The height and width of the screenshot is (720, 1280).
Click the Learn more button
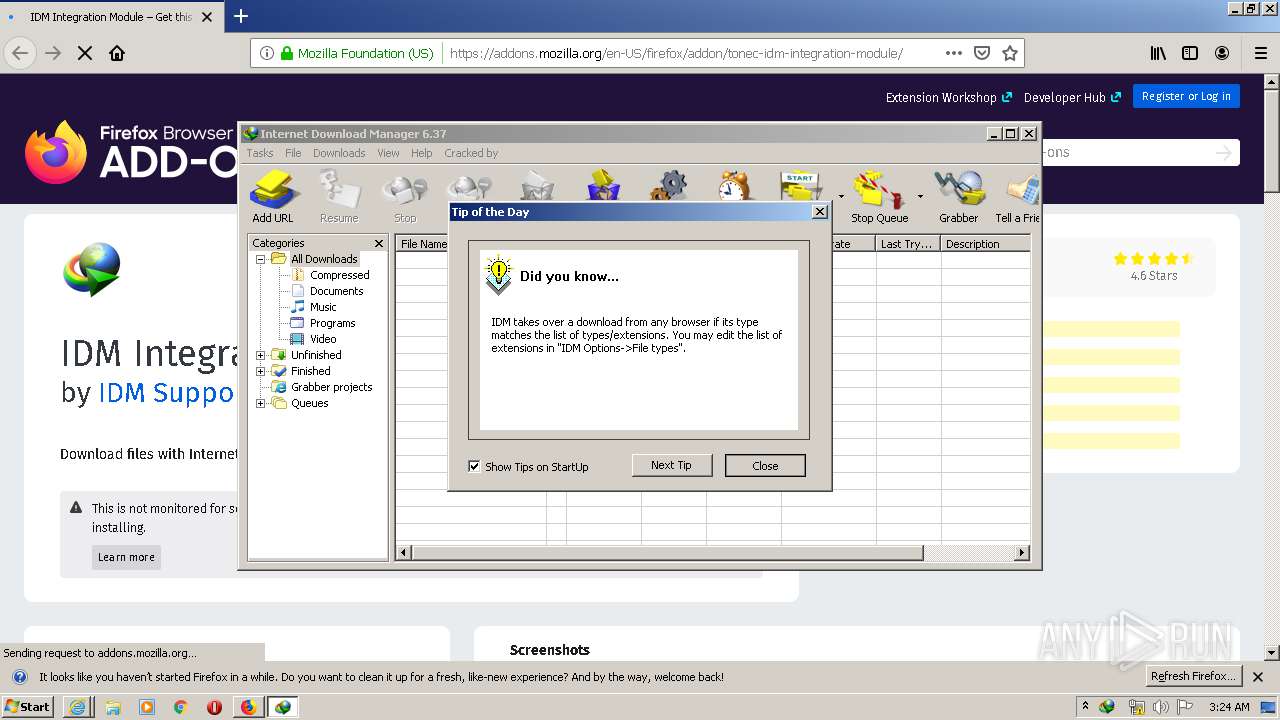coord(126,557)
